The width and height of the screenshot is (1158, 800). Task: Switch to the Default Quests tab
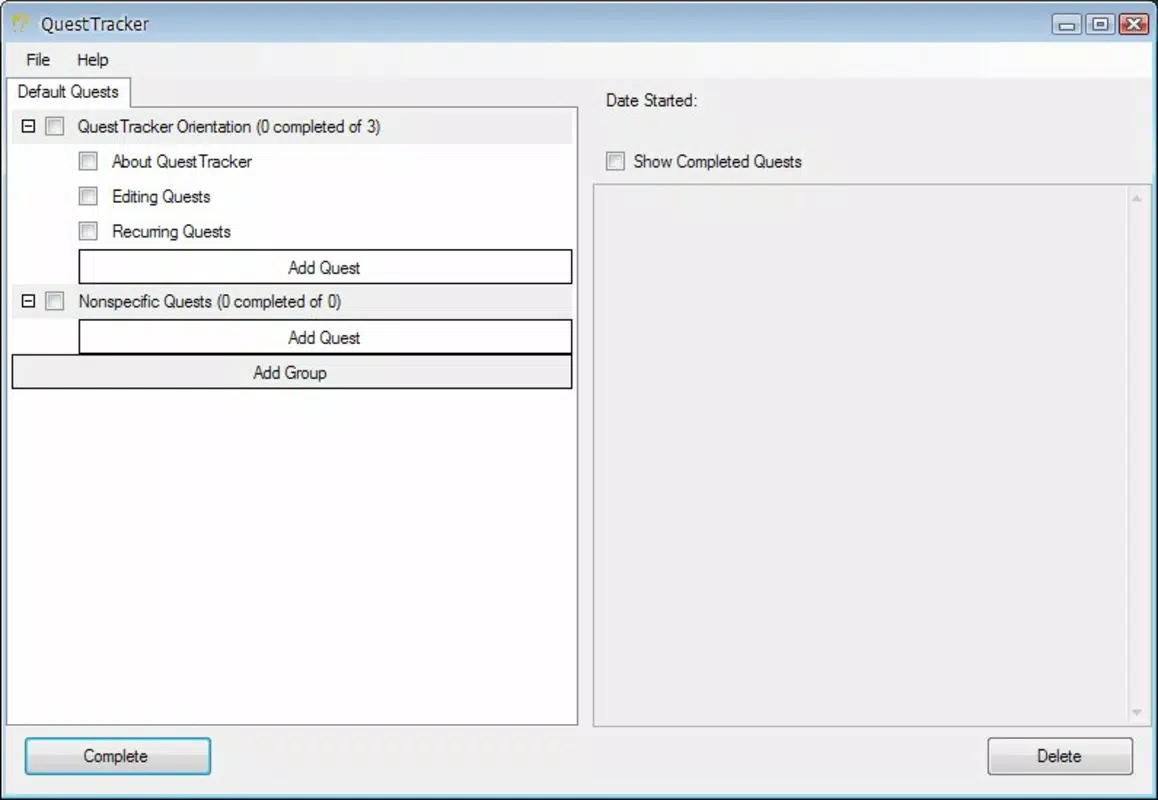[68, 92]
